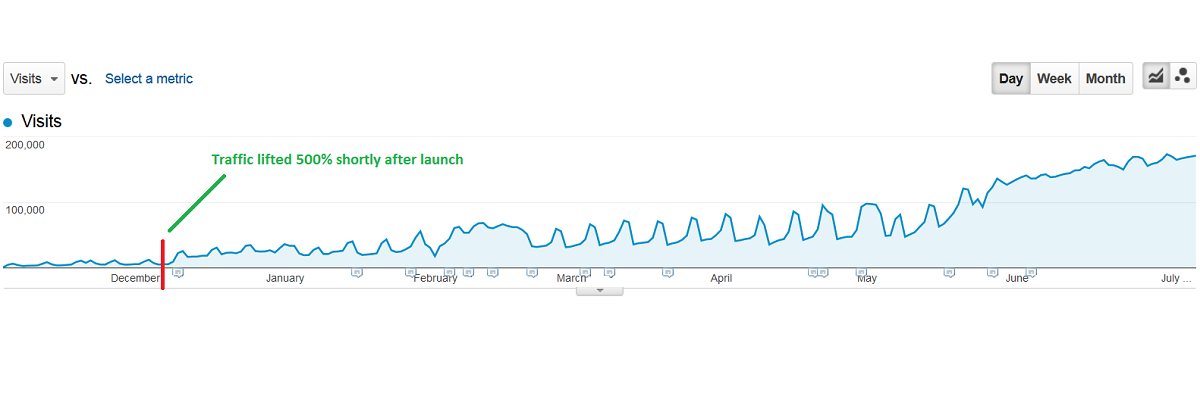Screen dimensions: 1200x400
Task: Switch to the line chart view icon
Action: (1156, 77)
